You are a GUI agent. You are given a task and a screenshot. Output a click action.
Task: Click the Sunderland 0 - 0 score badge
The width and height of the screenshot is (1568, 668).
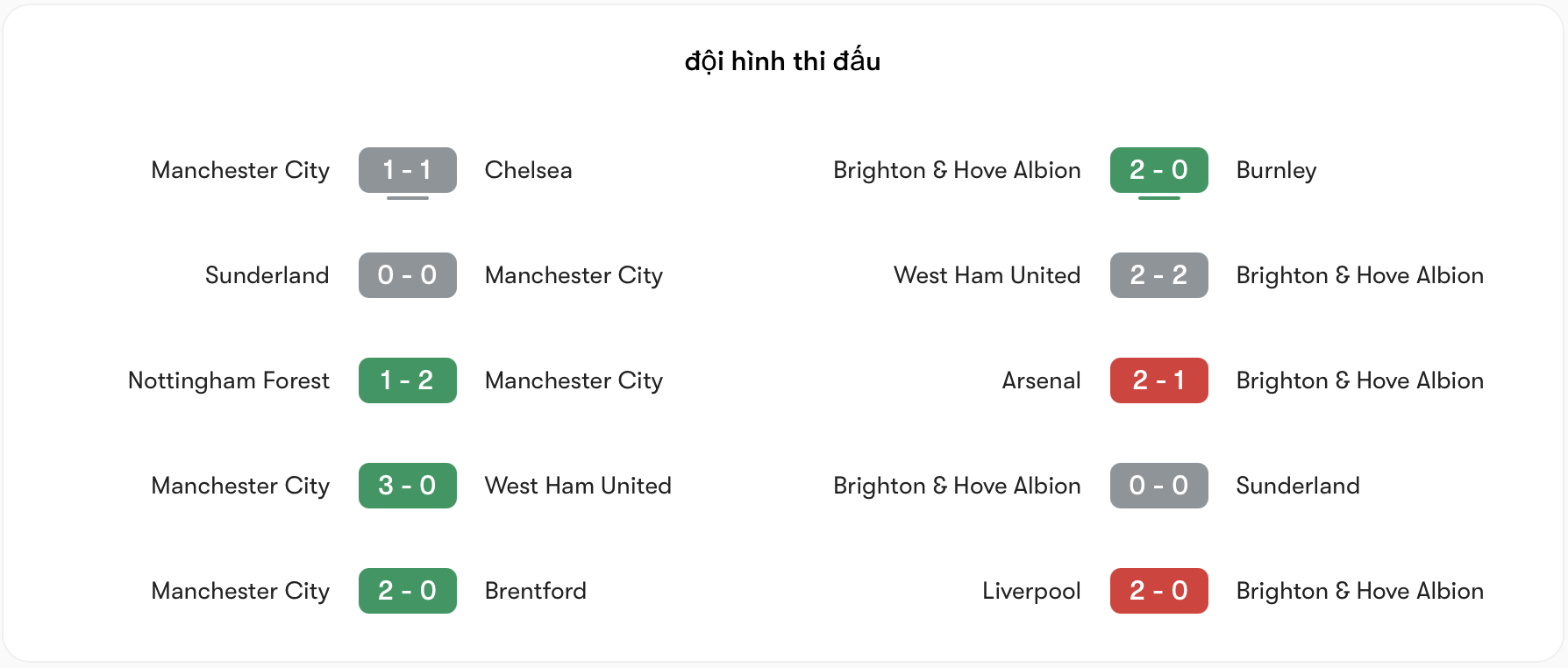pos(407,275)
